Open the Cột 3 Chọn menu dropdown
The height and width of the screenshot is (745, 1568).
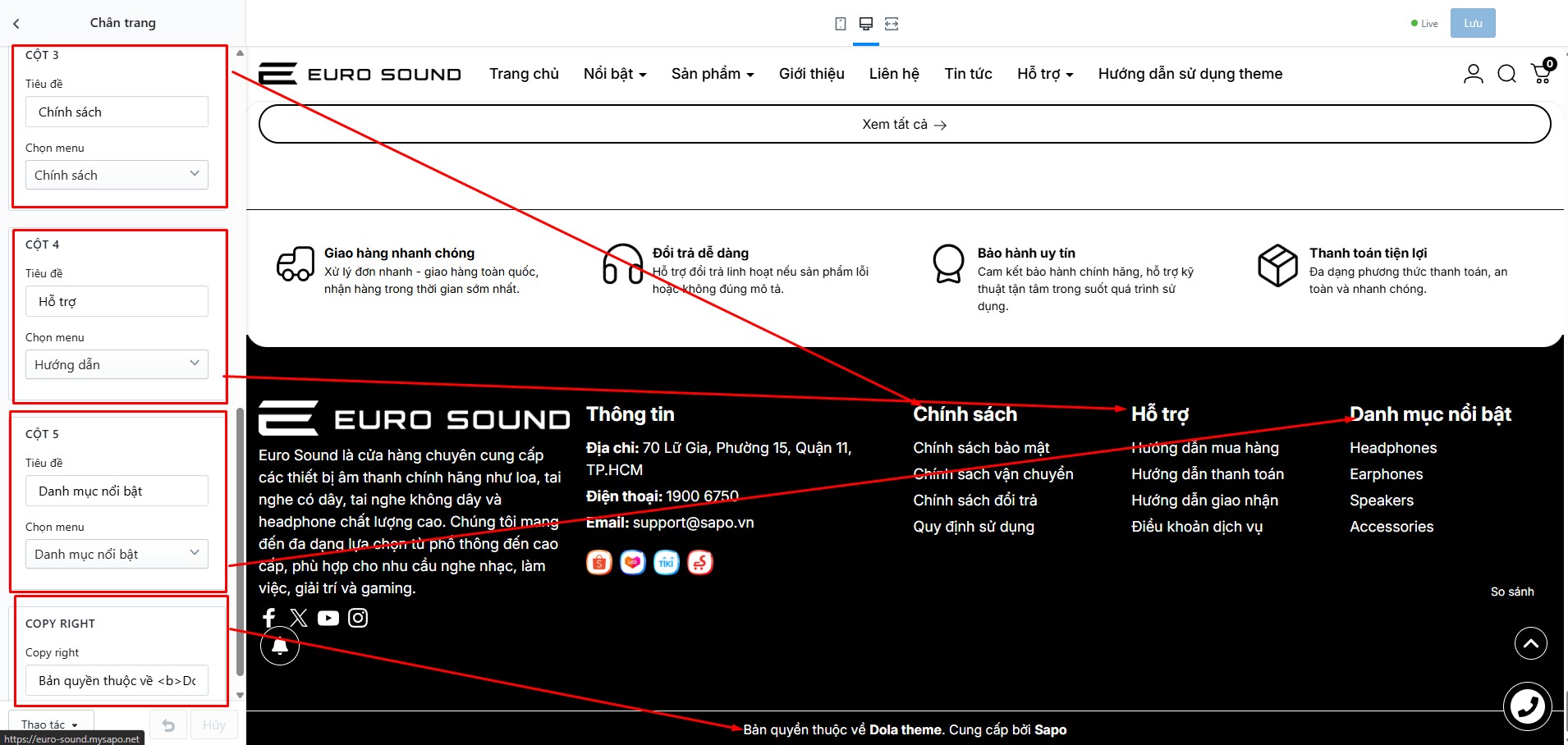point(117,175)
